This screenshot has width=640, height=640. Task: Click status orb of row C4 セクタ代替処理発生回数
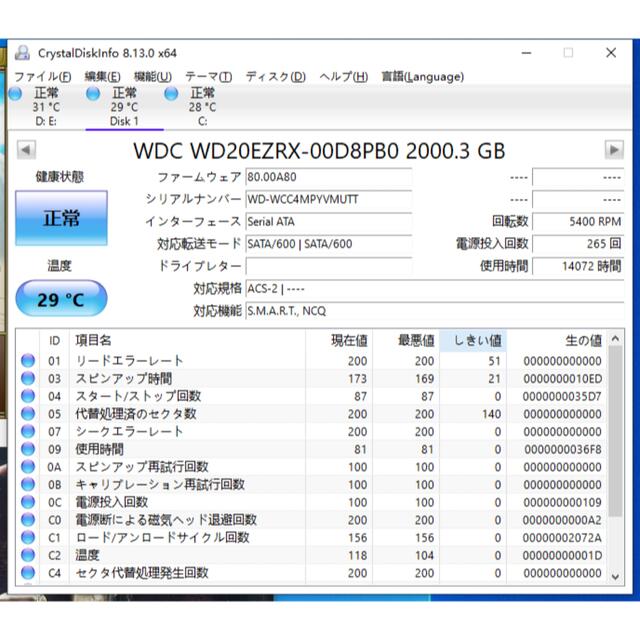point(28,573)
